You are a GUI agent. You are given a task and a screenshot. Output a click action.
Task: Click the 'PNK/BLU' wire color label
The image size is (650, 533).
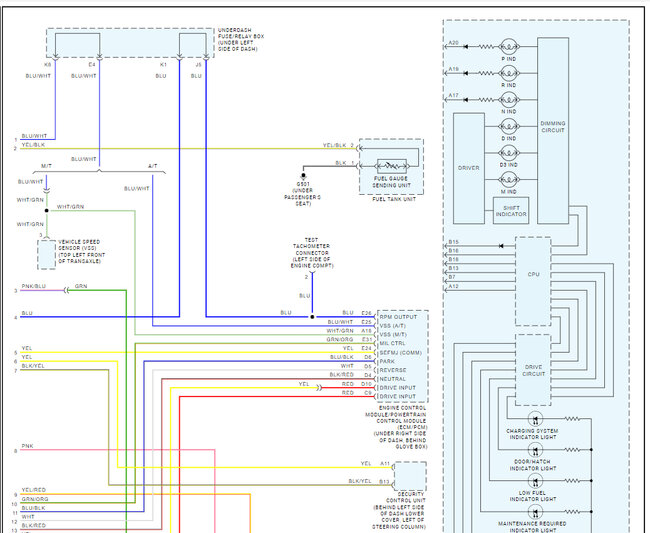pos(34,286)
